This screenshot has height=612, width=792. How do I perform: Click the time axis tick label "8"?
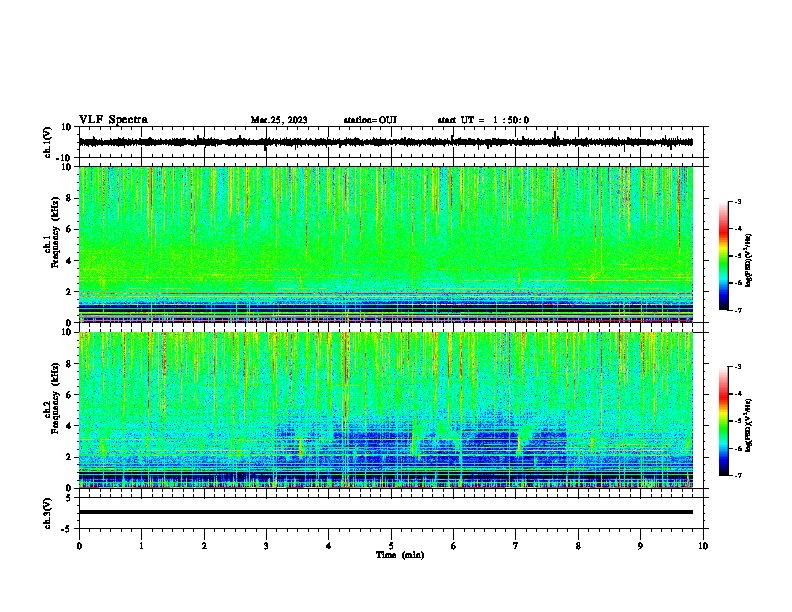pos(578,546)
